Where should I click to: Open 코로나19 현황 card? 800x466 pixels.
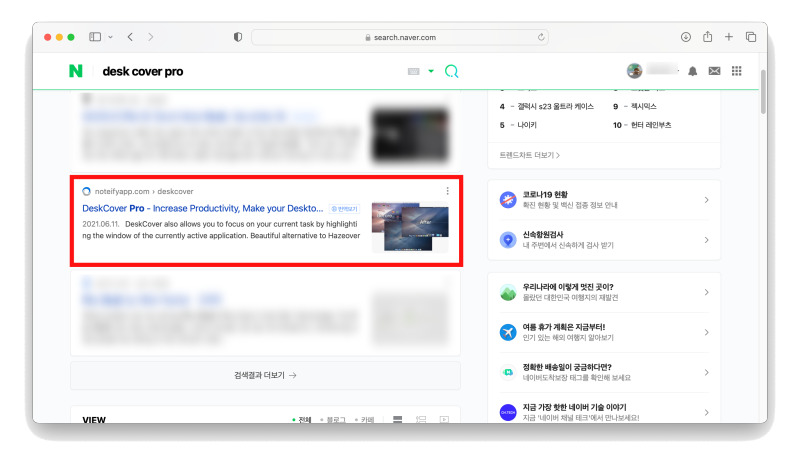pos(604,200)
